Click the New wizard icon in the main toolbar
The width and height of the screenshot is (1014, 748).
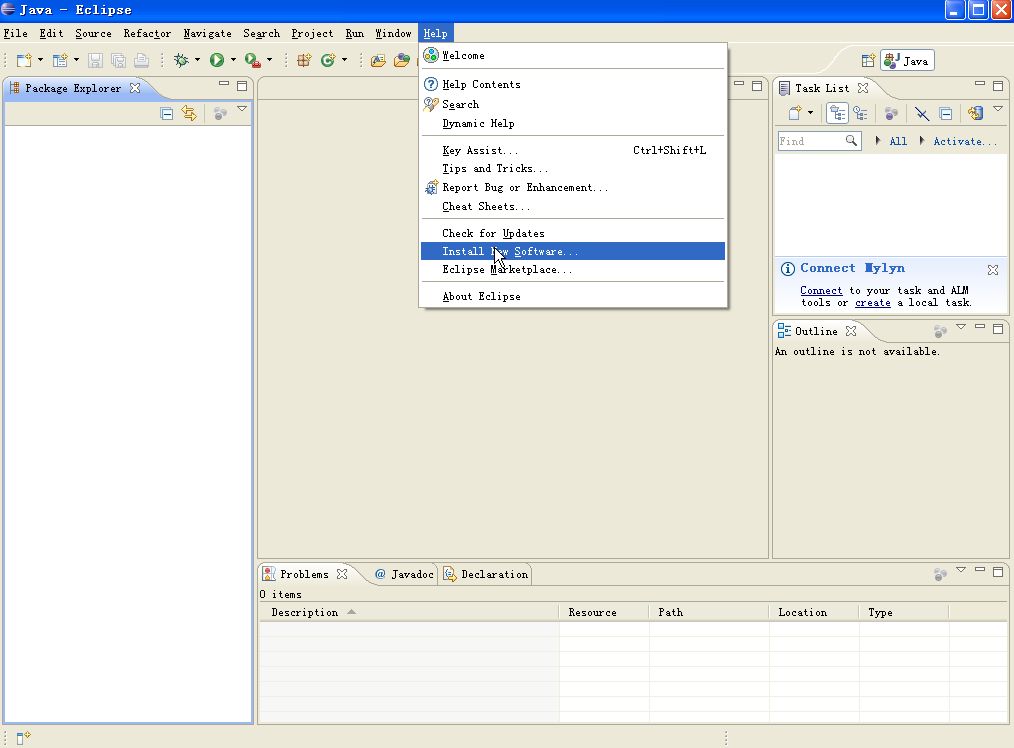tap(24, 60)
